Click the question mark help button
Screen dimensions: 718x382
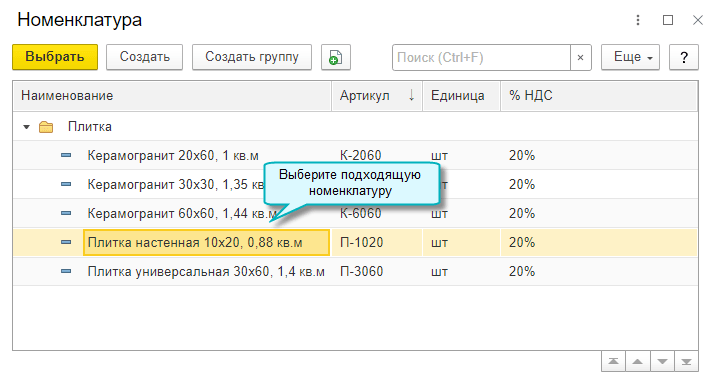coord(684,57)
